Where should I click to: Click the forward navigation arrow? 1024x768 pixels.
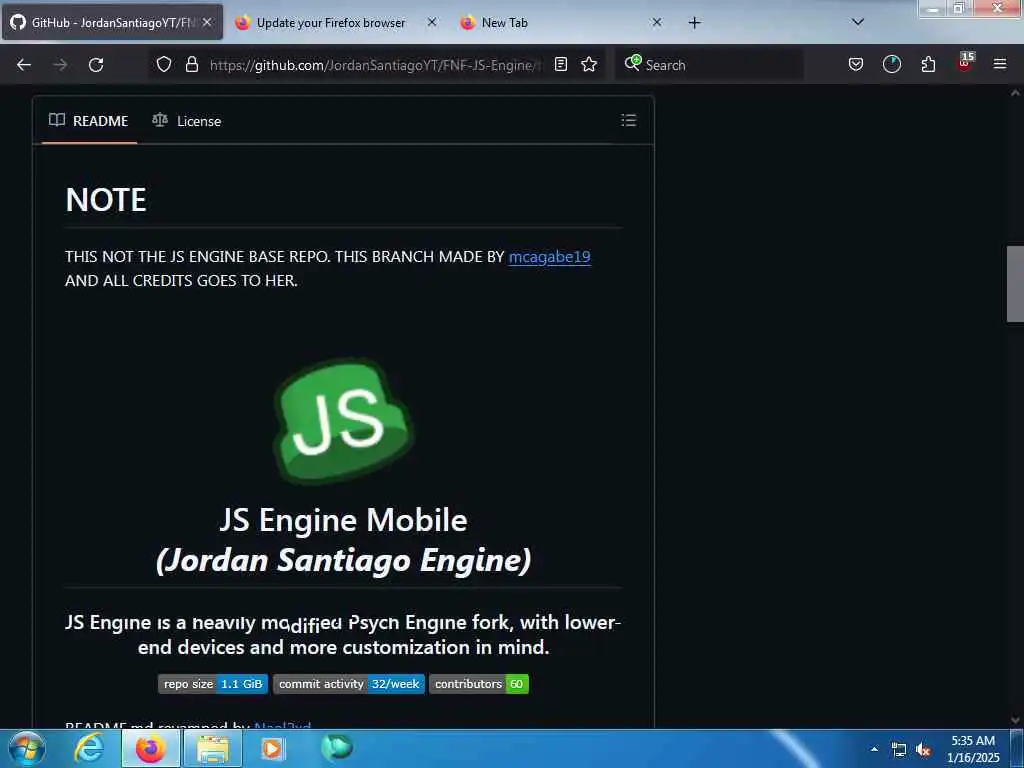point(60,65)
